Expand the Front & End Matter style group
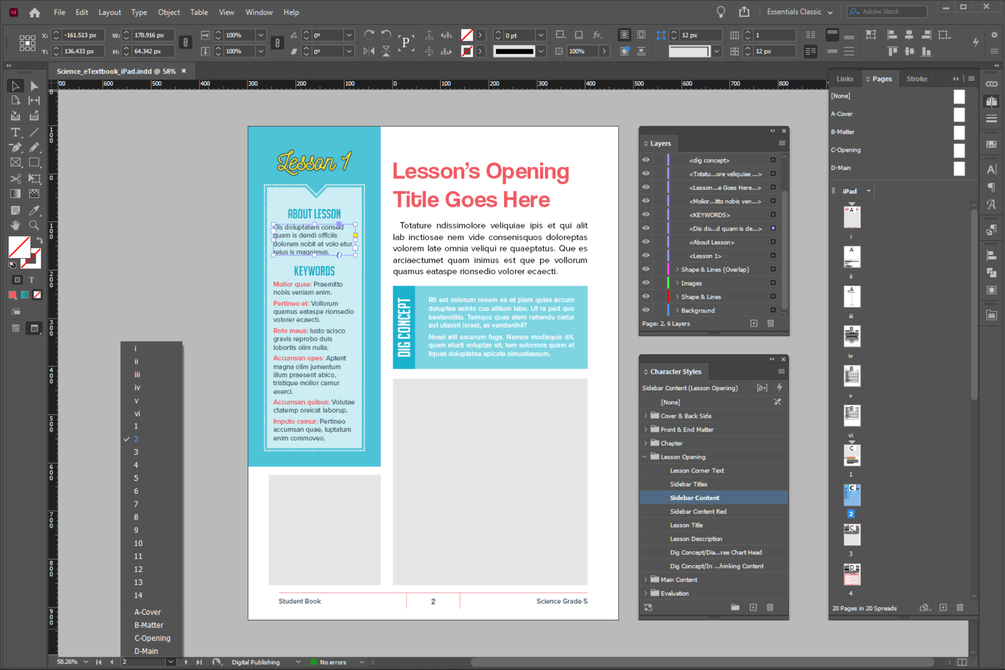This screenshot has width=1005, height=670. [x=645, y=430]
